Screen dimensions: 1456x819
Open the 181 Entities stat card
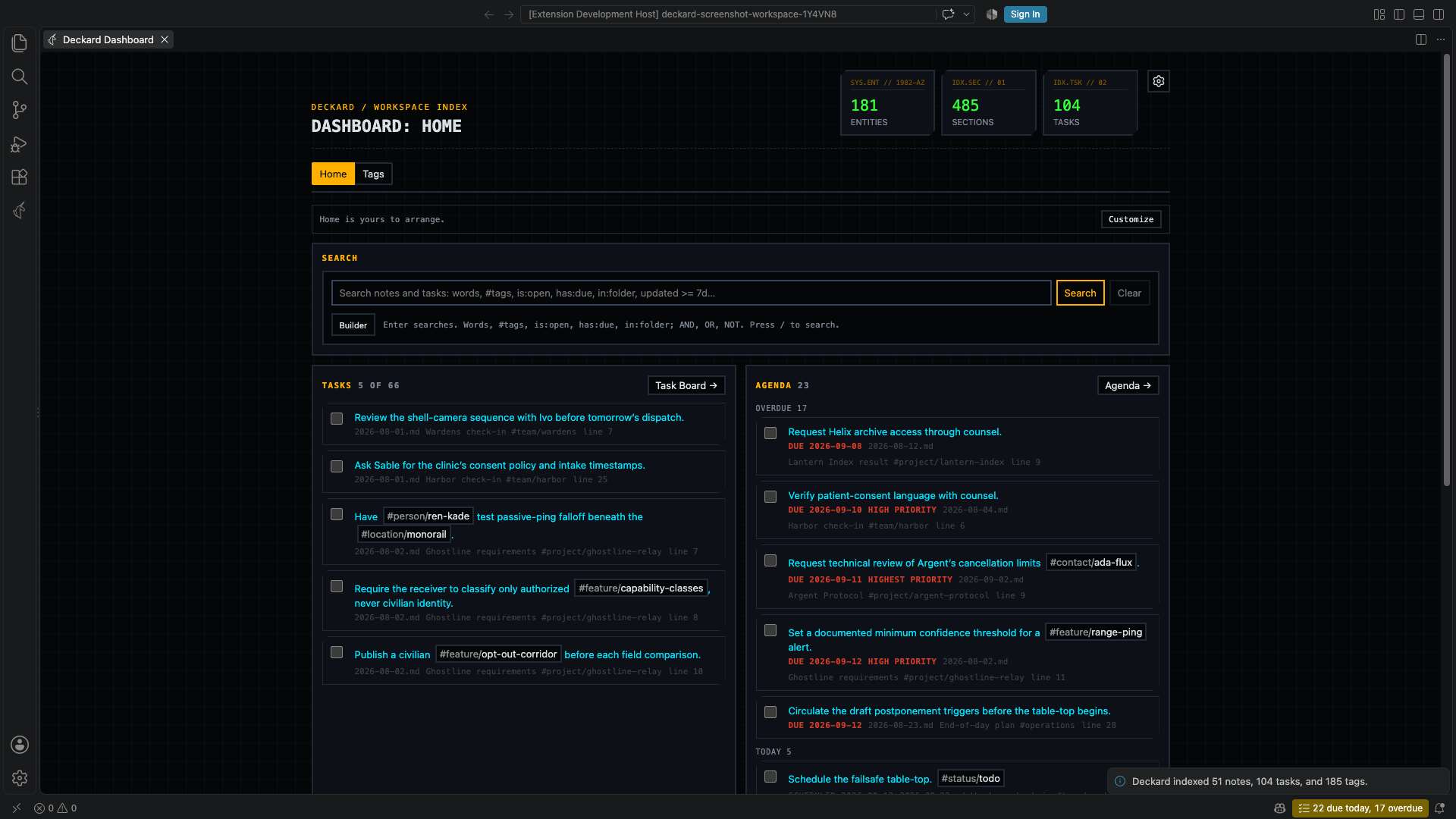887,103
